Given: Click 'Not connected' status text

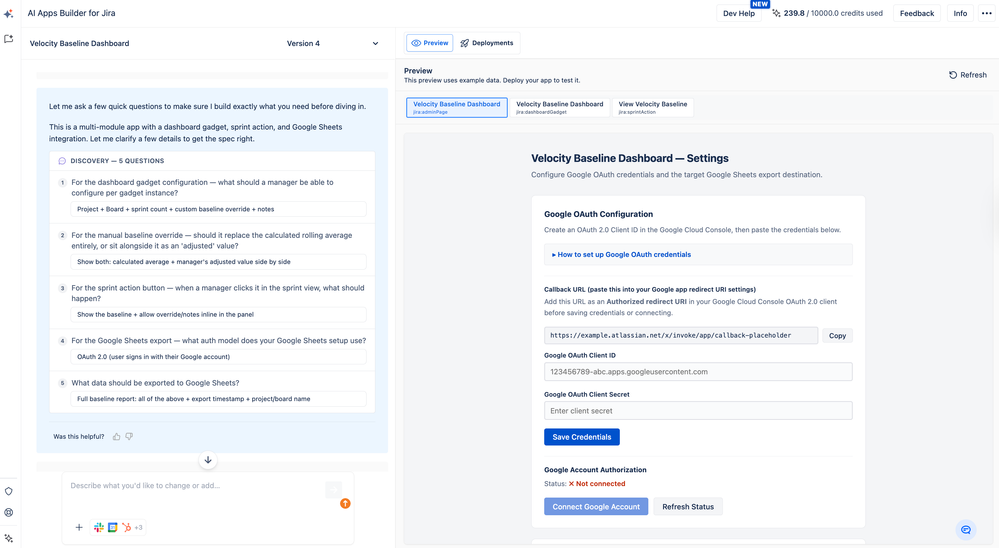Looking at the screenshot, I should coord(597,484).
